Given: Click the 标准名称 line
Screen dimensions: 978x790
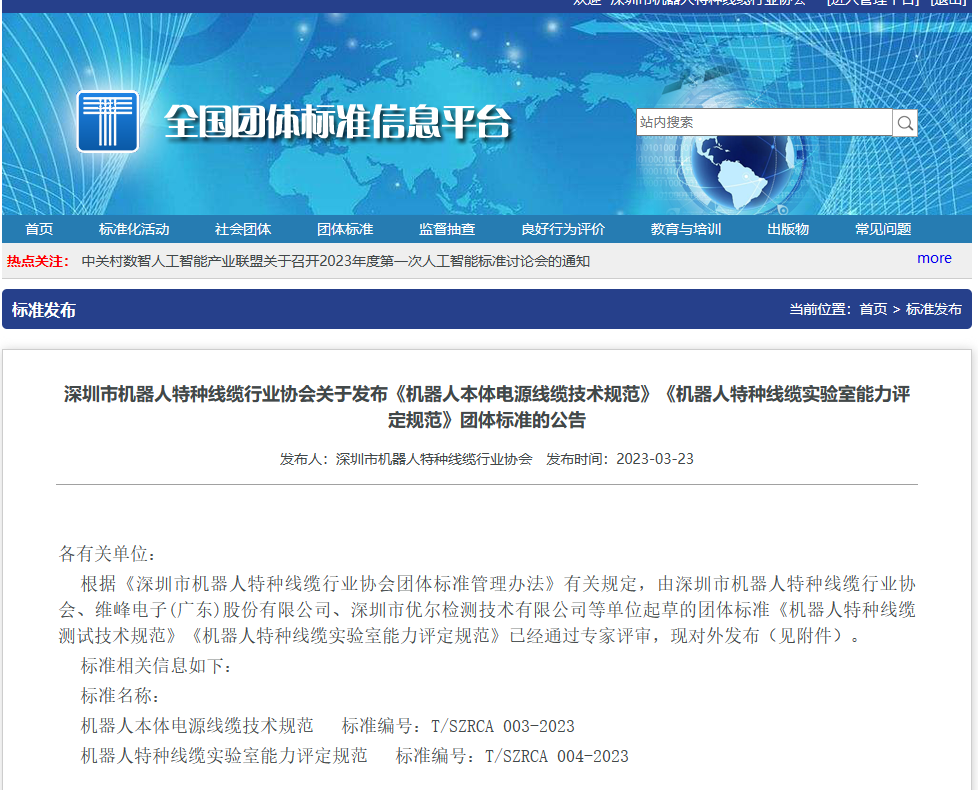Looking at the screenshot, I should point(120,696).
